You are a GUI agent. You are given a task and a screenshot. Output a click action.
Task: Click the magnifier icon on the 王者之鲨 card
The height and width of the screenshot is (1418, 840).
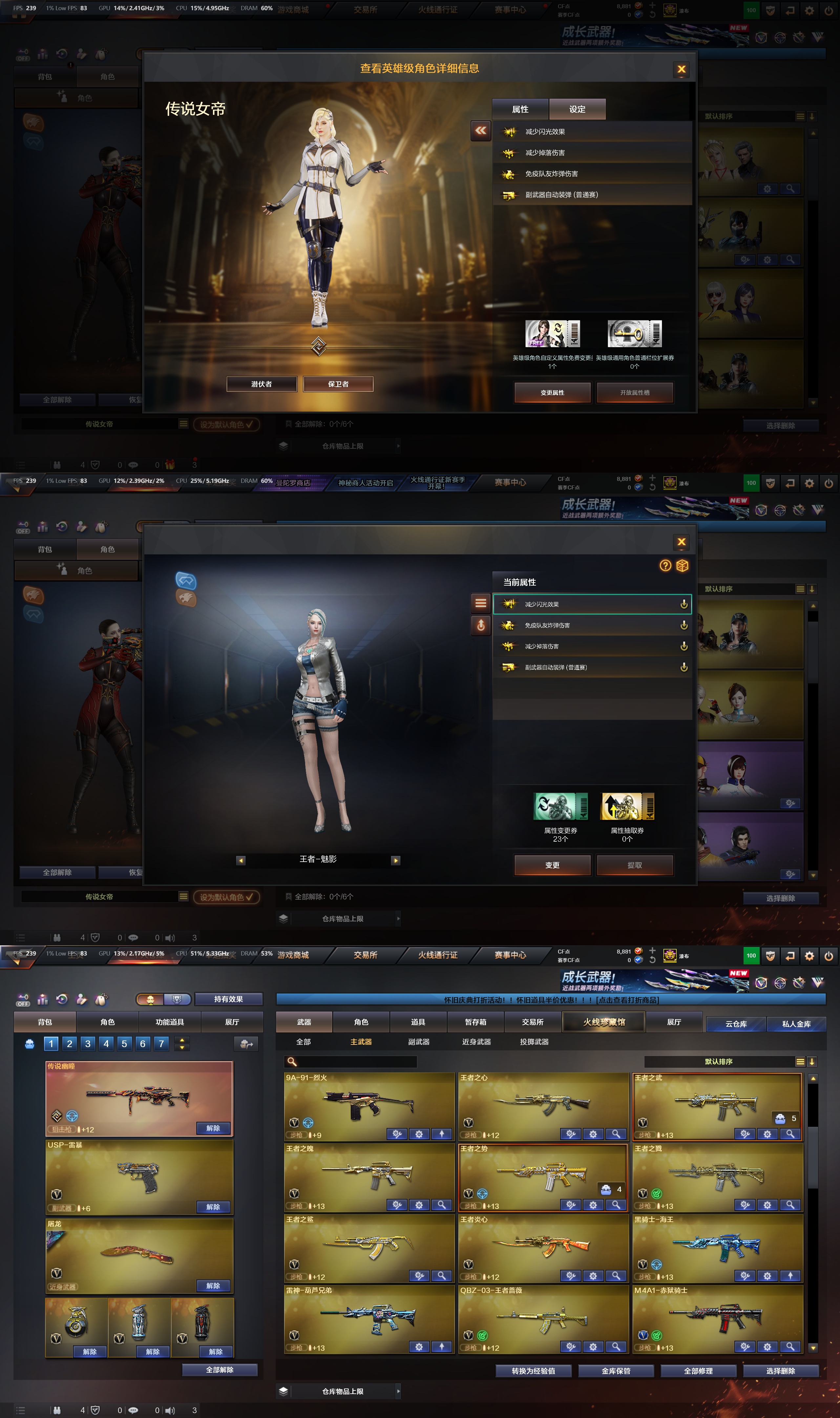click(x=442, y=1275)
